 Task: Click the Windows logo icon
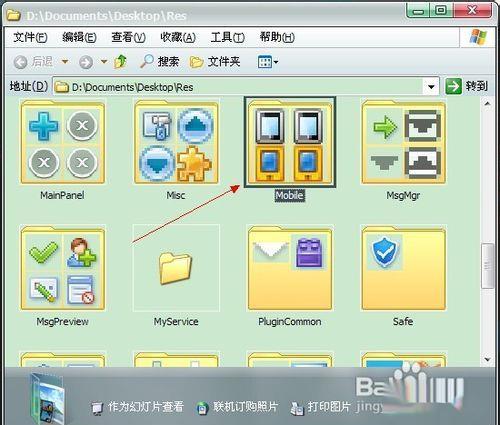[478, 37]
